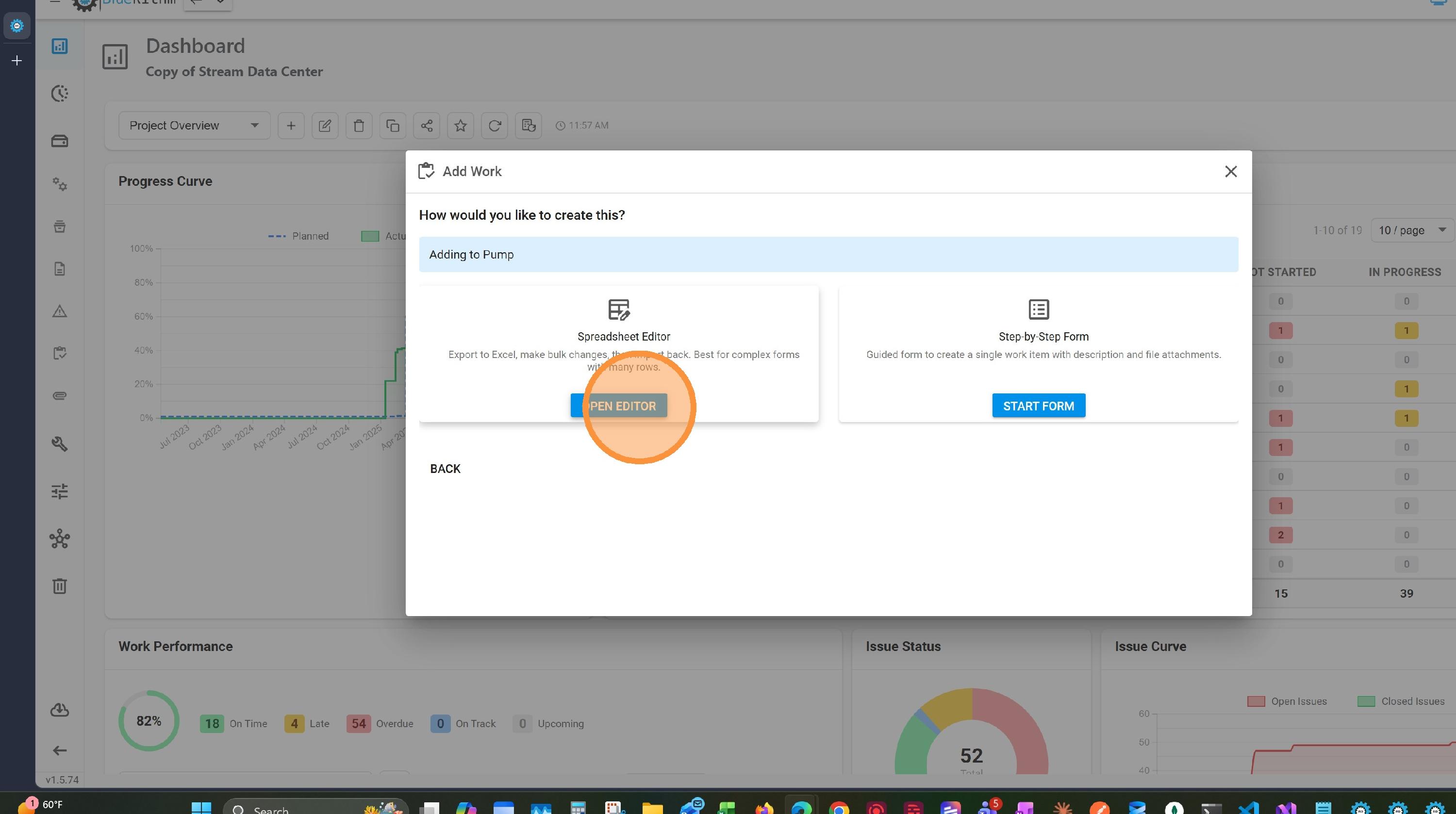Click the IN PROGRESS column header
Viewport: 1456px width, 814px height.
tap(1405, 272)
